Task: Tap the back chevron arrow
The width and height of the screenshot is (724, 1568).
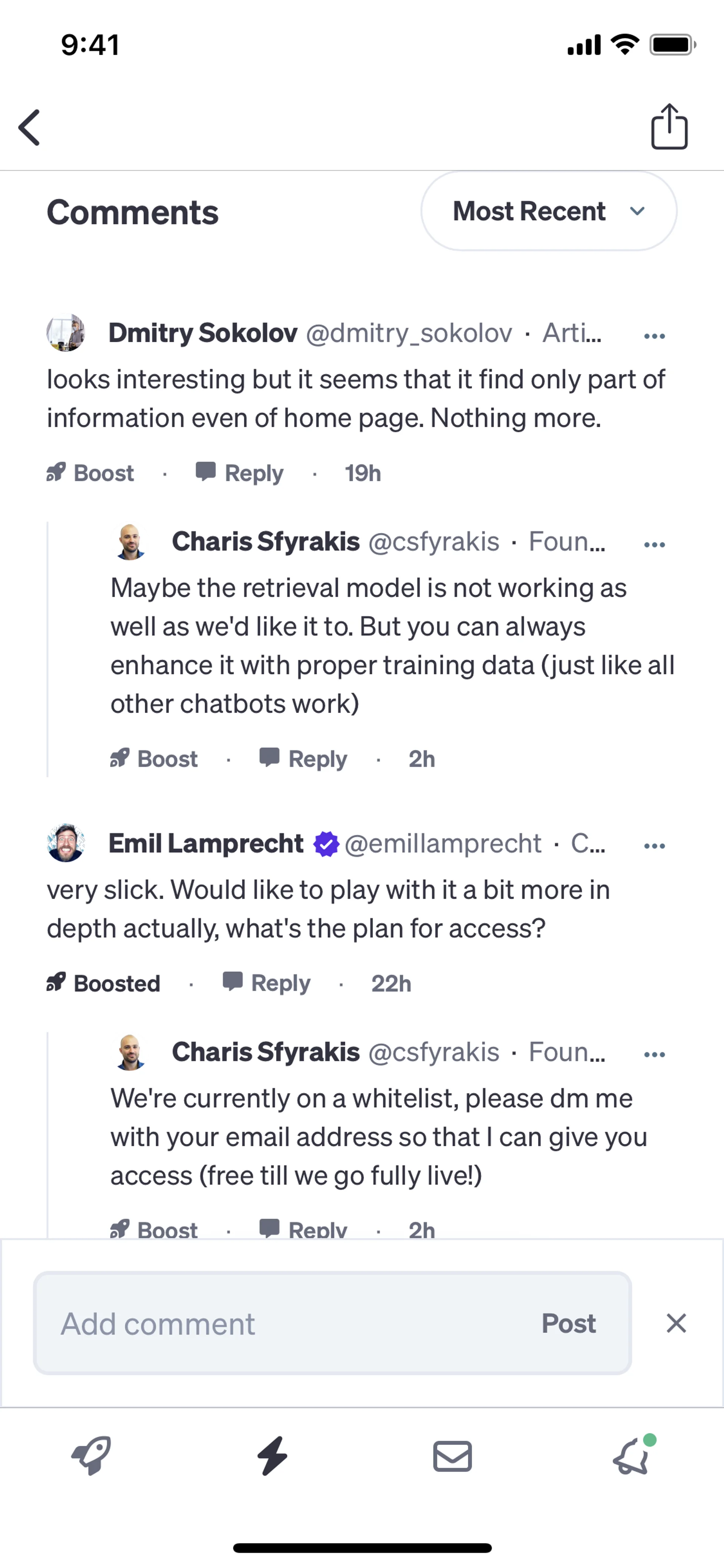Action: [x=29, y=128]
